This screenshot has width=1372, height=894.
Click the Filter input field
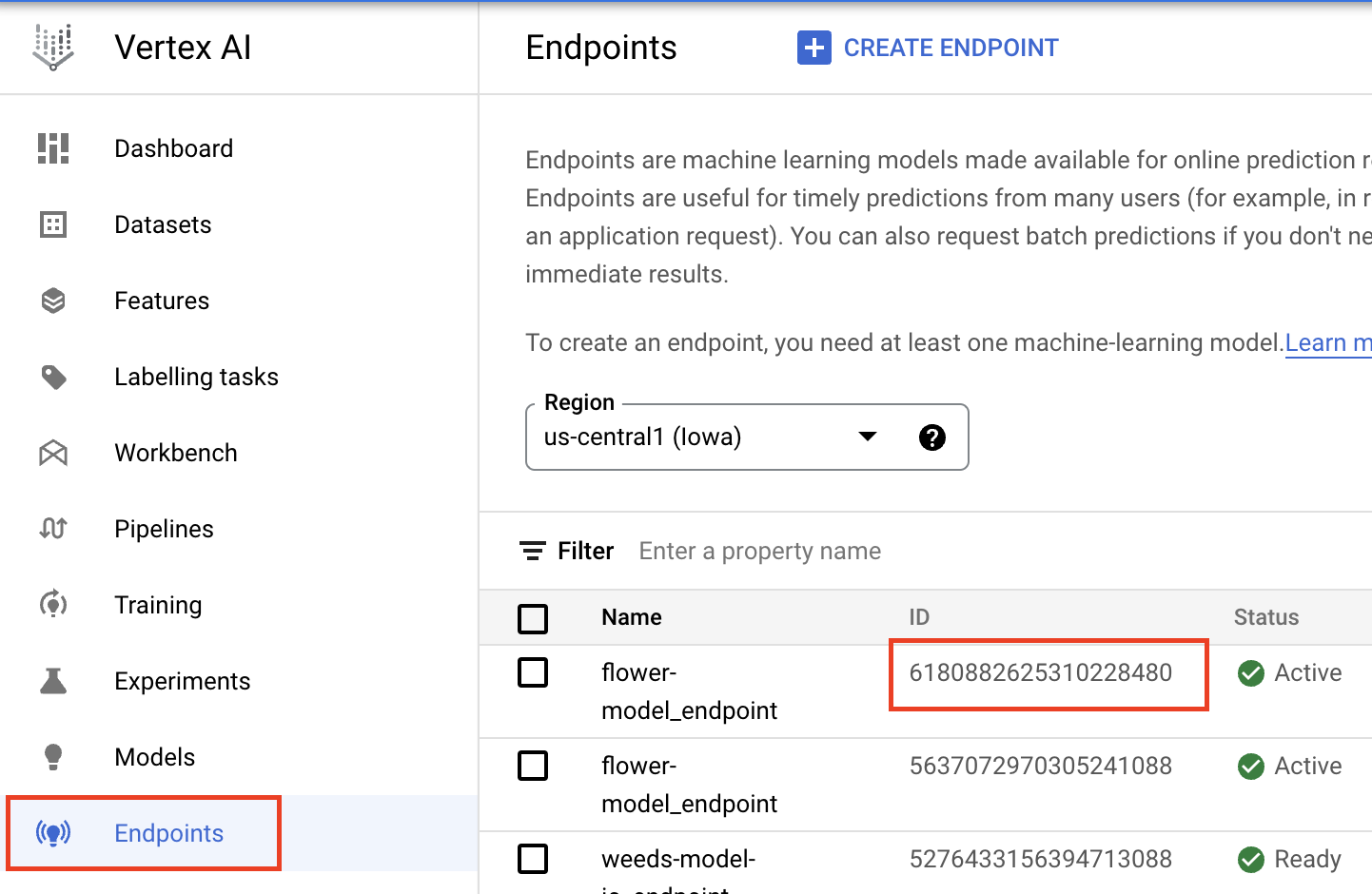pyautogui.click(x=759, y=551)
